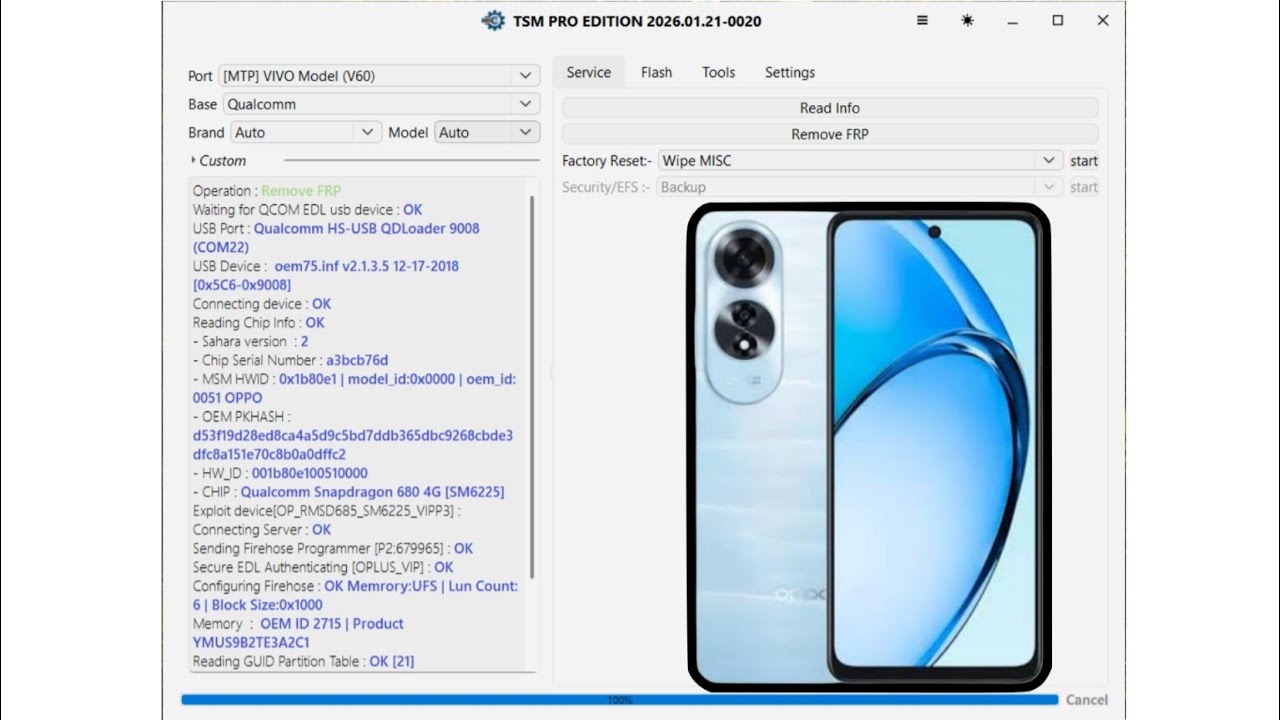Click 'Qualcomm HS-USB QDLoader 9008' log text

pyautogui.click(x=366, y=228)
